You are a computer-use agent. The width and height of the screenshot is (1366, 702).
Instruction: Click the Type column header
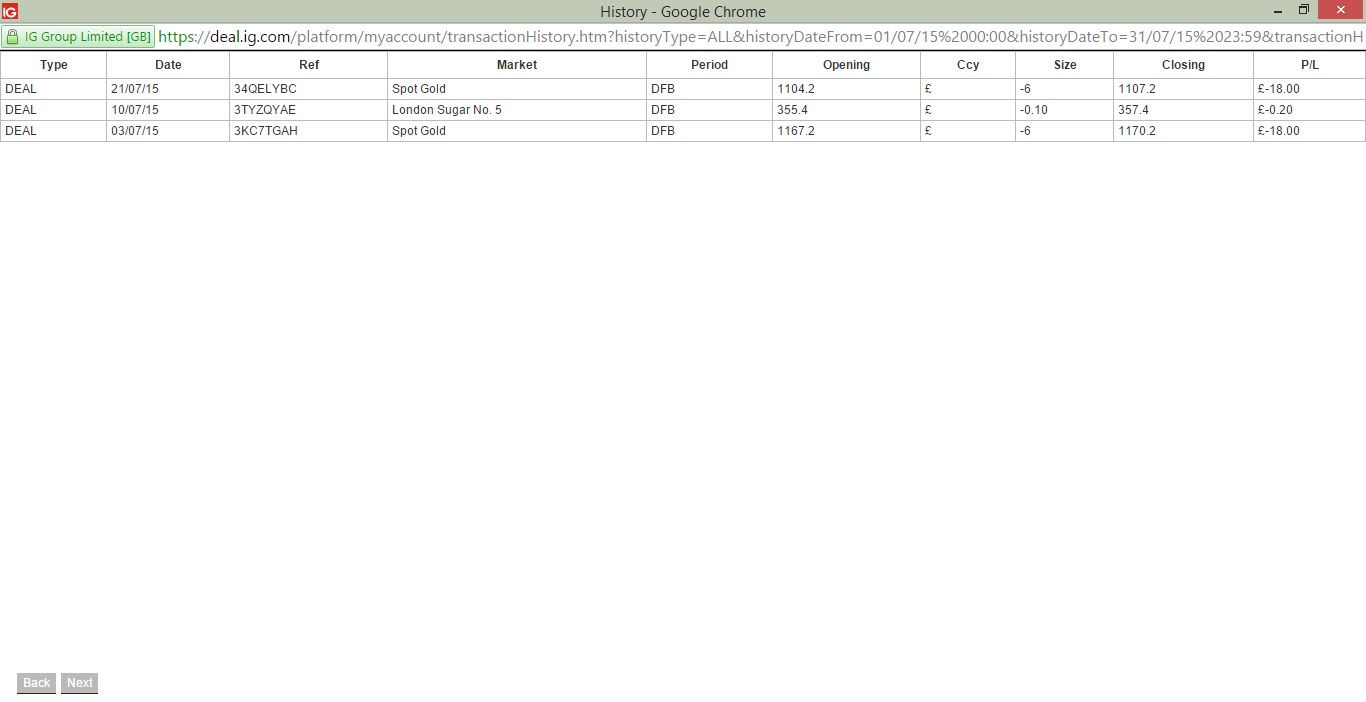pos(54,65)
